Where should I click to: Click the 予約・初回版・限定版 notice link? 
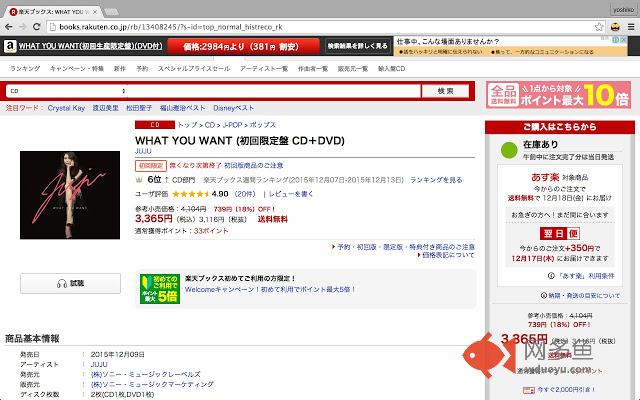tap(406, 247)
